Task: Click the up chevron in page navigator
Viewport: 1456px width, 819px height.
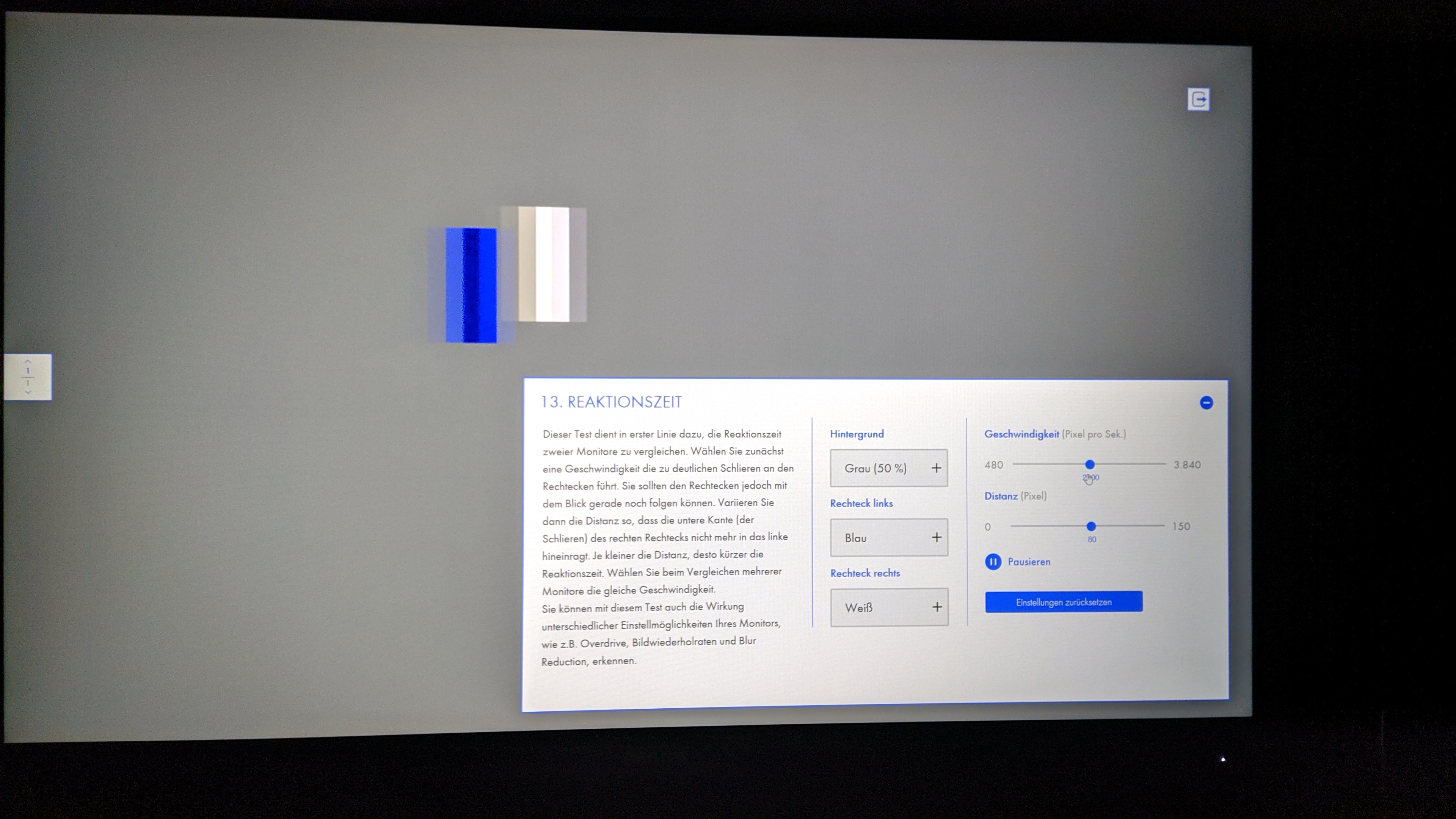Action: click(x=28, y=362)
